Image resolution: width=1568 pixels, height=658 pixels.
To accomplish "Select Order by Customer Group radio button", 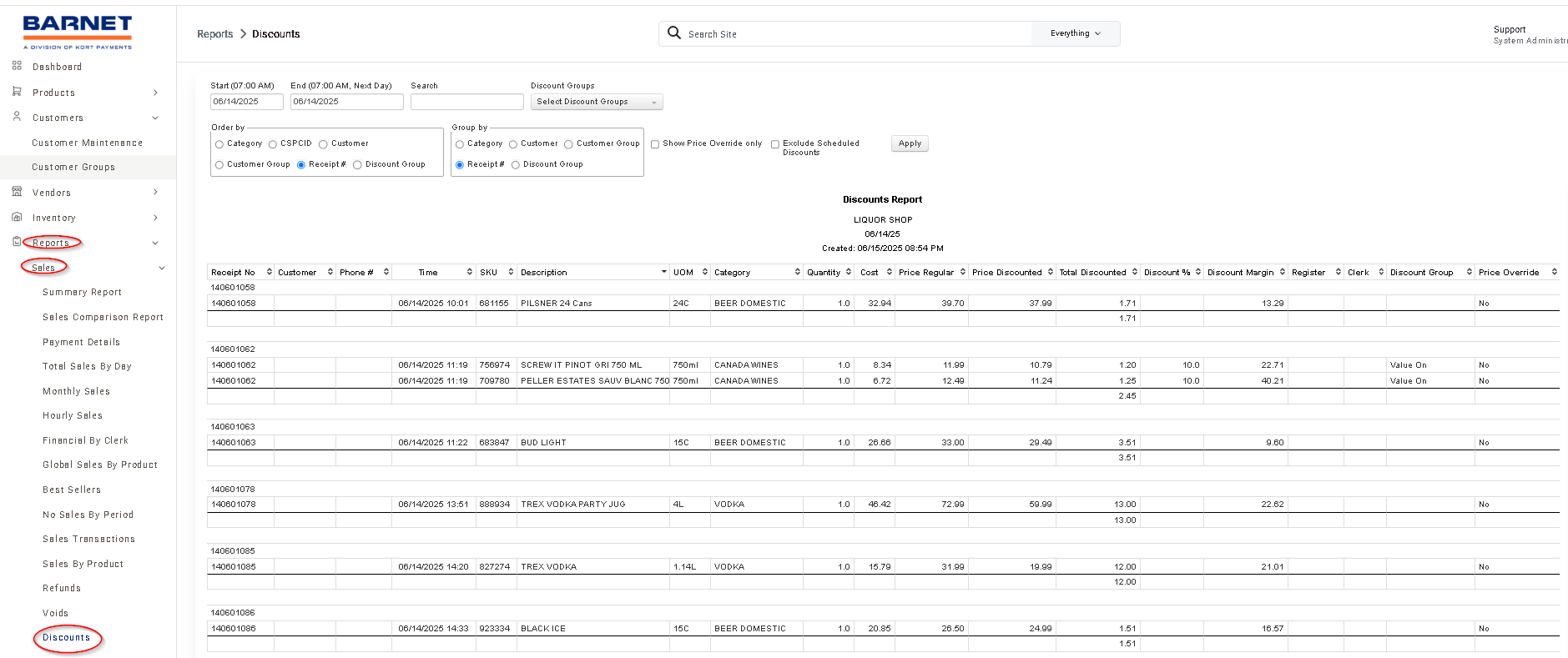I will 219,165.
